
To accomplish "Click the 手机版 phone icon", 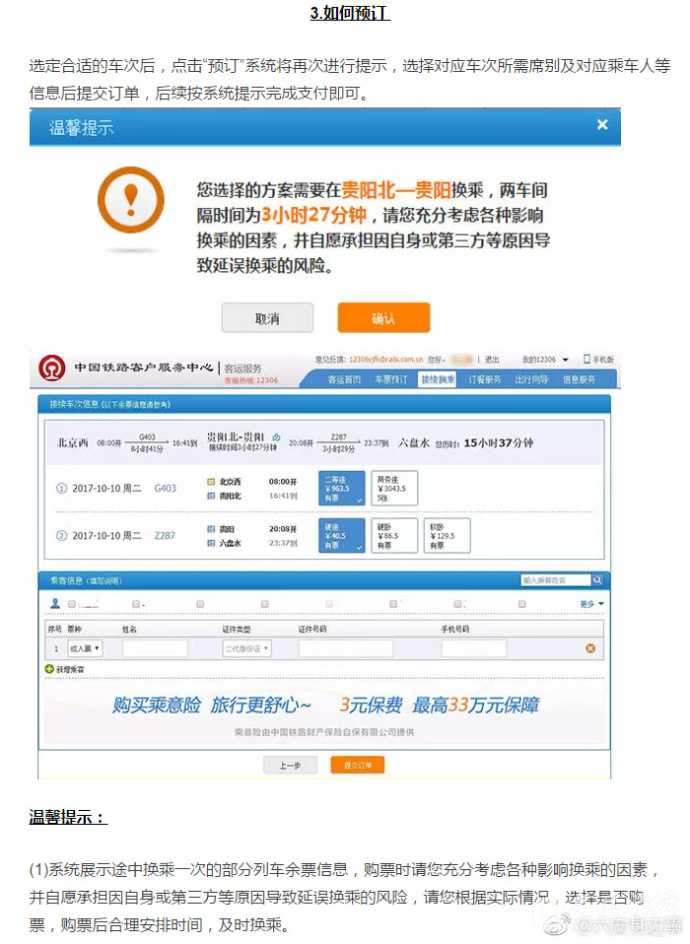I will point(588,359).
